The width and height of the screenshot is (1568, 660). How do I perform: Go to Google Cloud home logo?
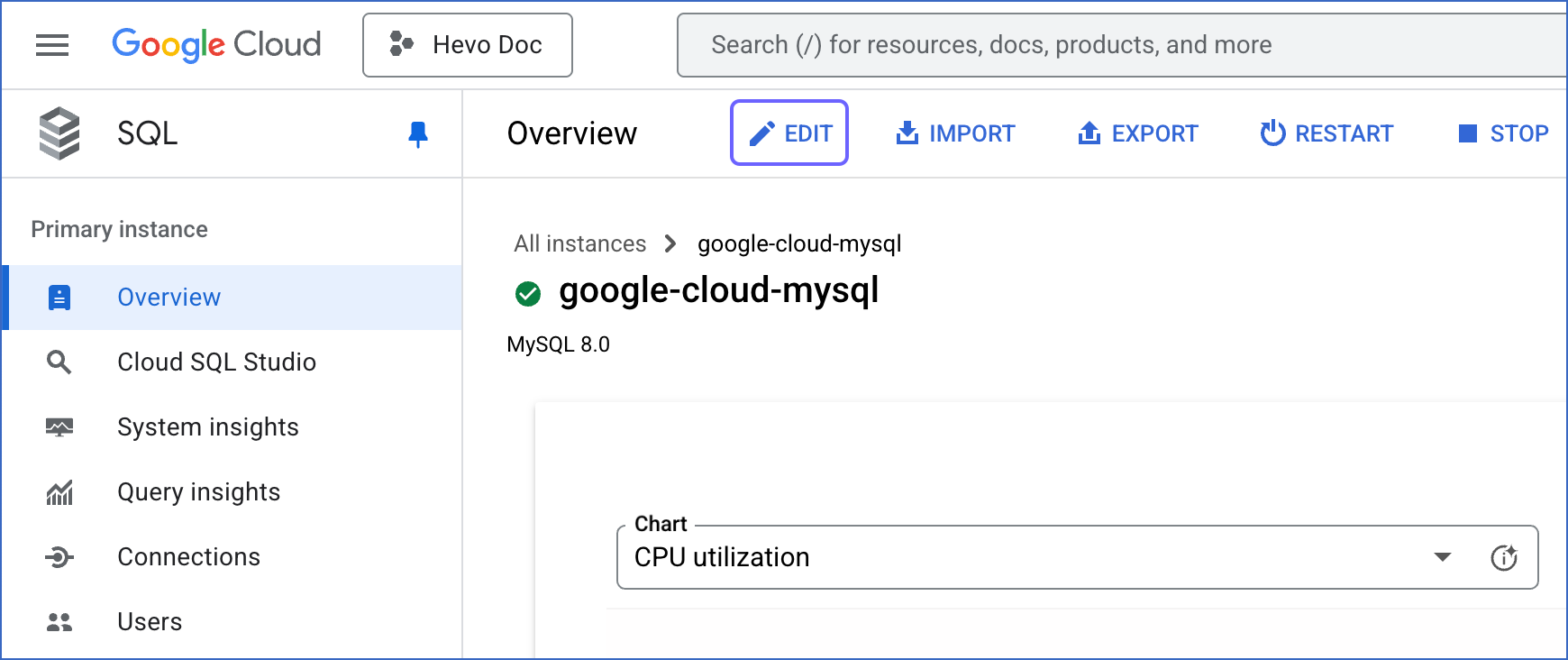pyautogui.click(x=216, y=44)
